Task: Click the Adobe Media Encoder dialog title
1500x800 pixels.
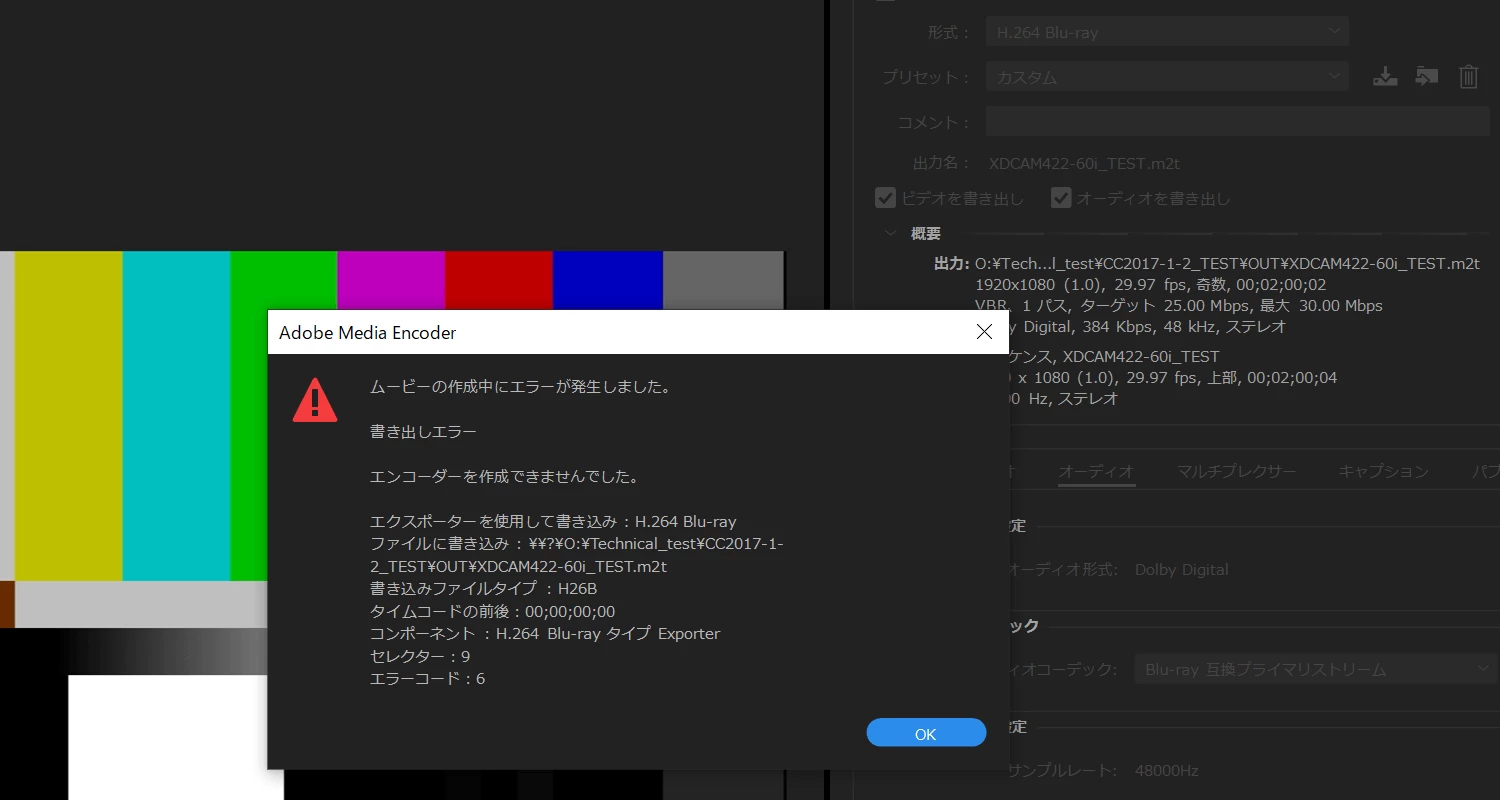Action: (367, 332)
